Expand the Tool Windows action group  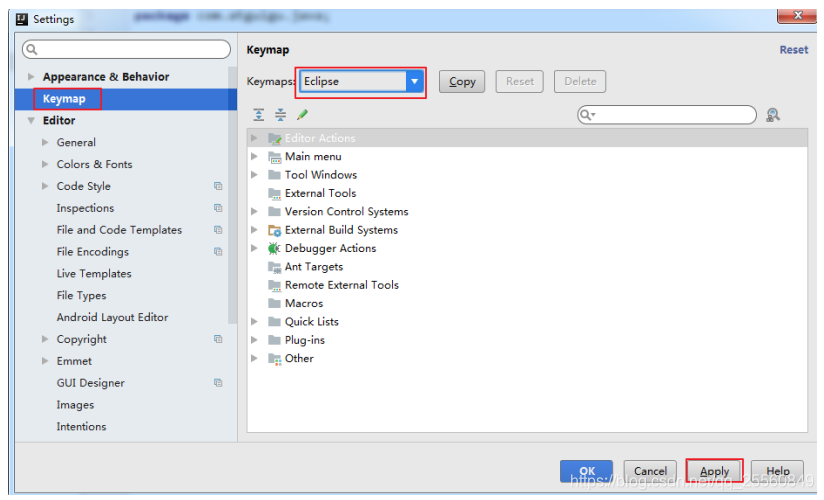click(254, 175)
